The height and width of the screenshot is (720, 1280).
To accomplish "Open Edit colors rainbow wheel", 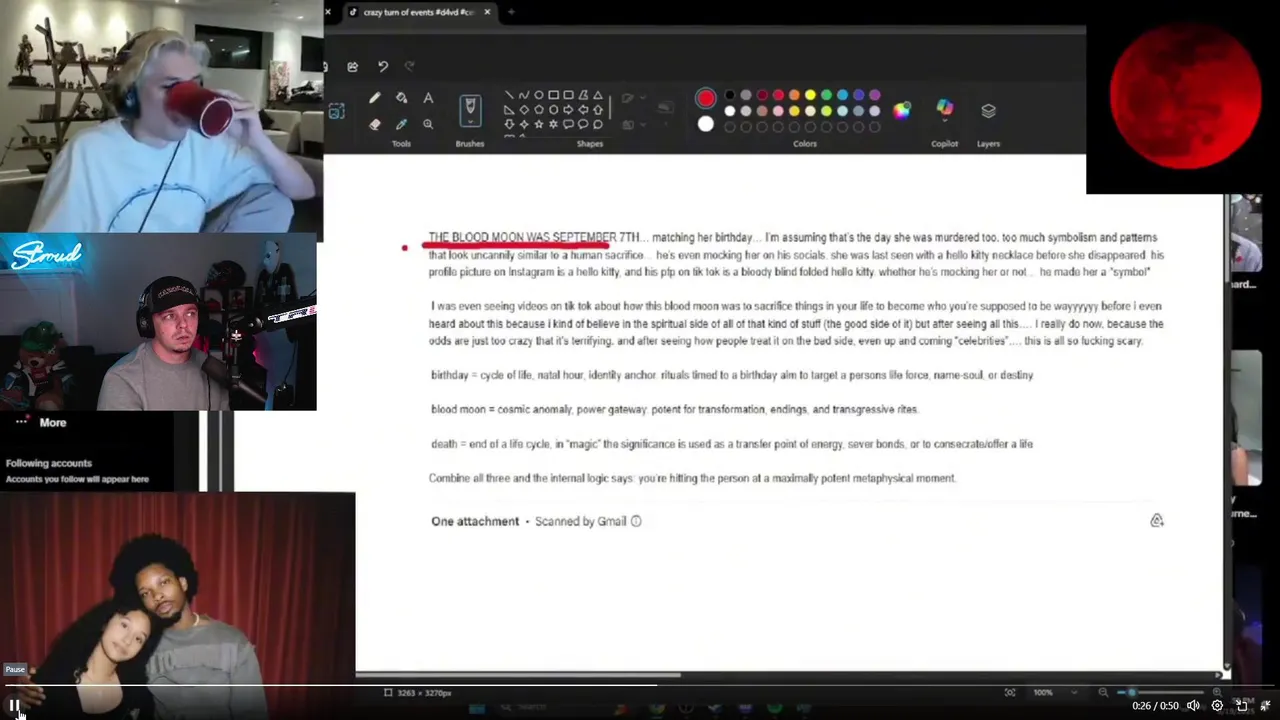I will (x=902, y=110).
